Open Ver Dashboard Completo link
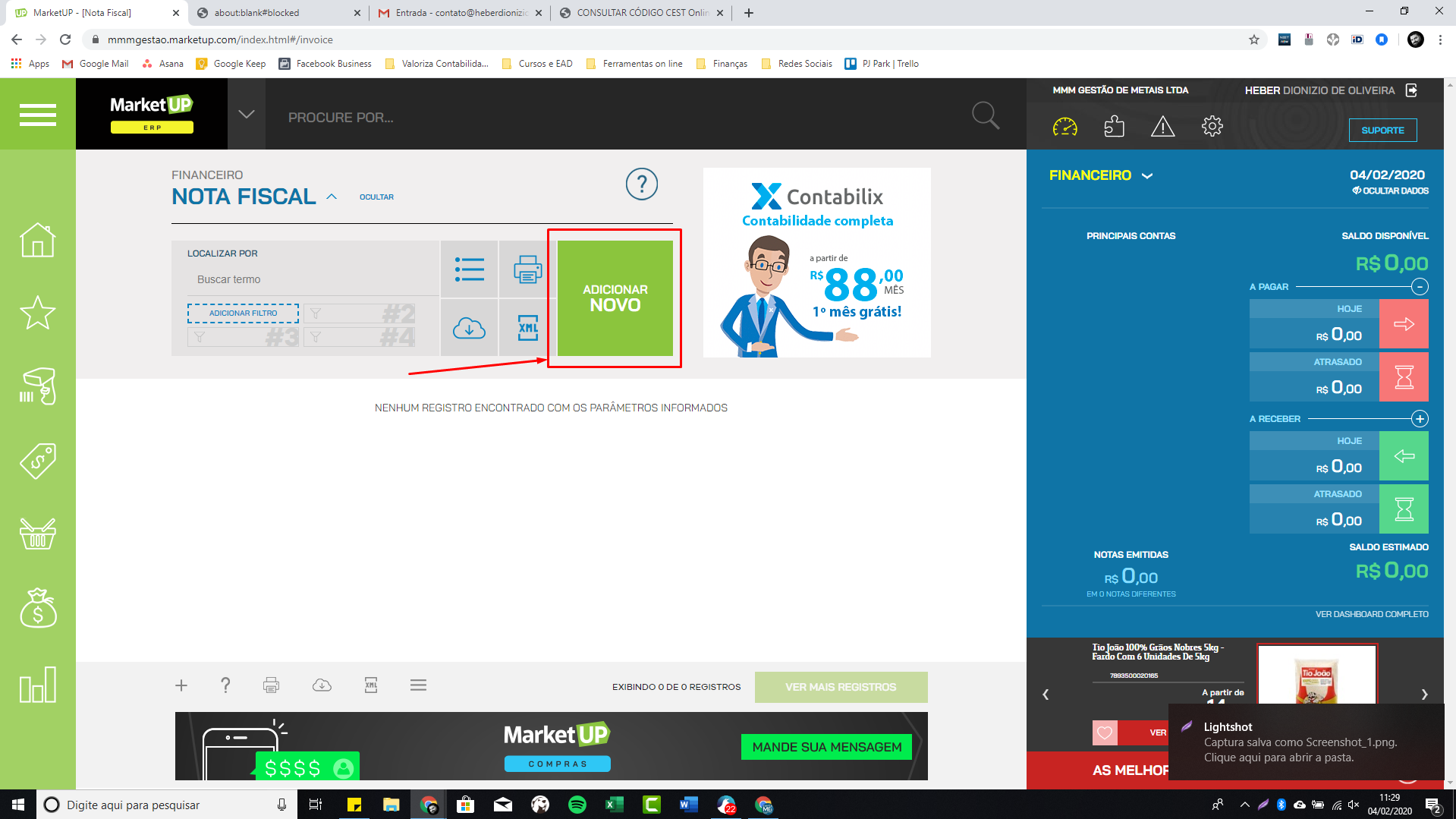Image resolution: width=1456 pixels, height=819 pixels. tap(1372, 614)
